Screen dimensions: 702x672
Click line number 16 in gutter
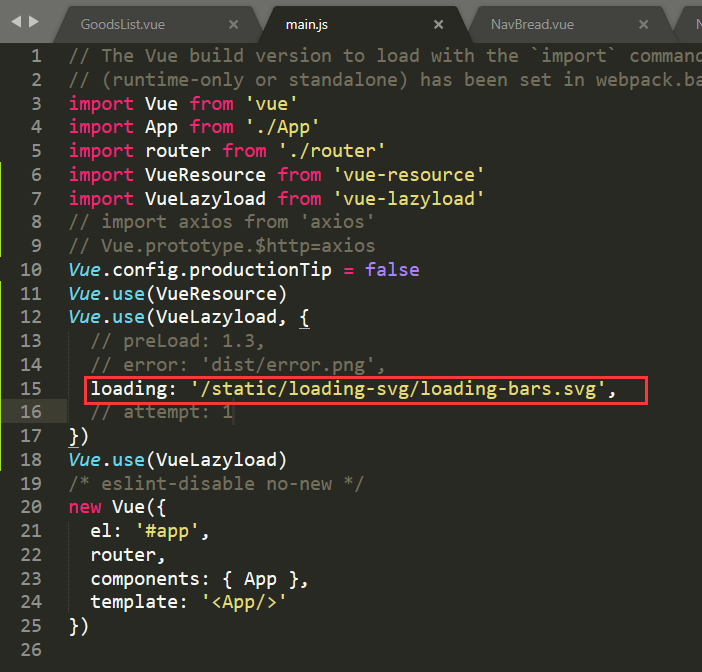31,411
